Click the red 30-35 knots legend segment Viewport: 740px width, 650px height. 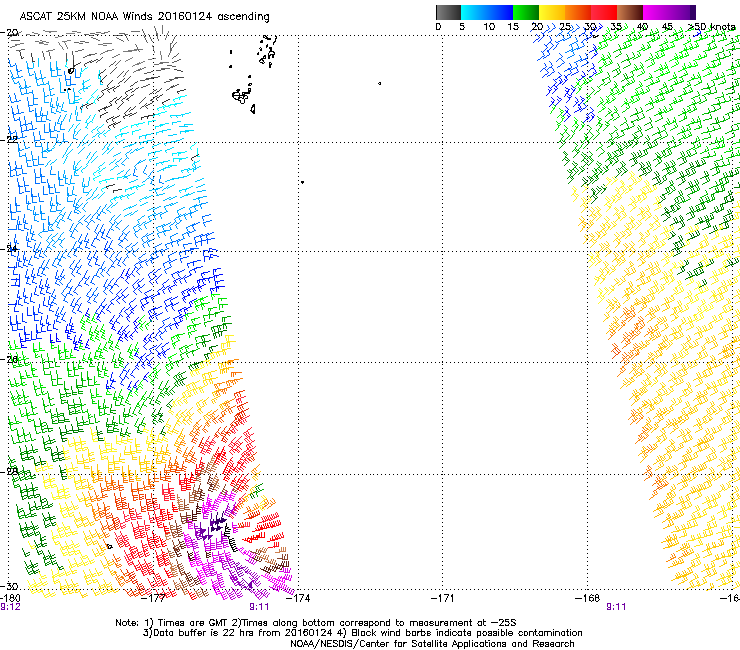point(604,12)
